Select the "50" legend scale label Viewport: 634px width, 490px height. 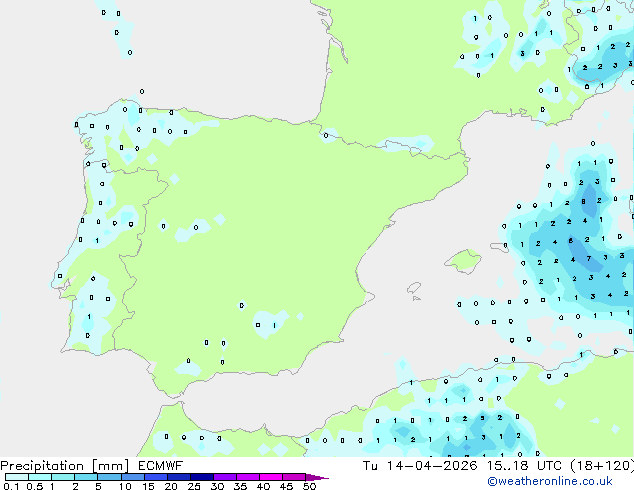309,486
